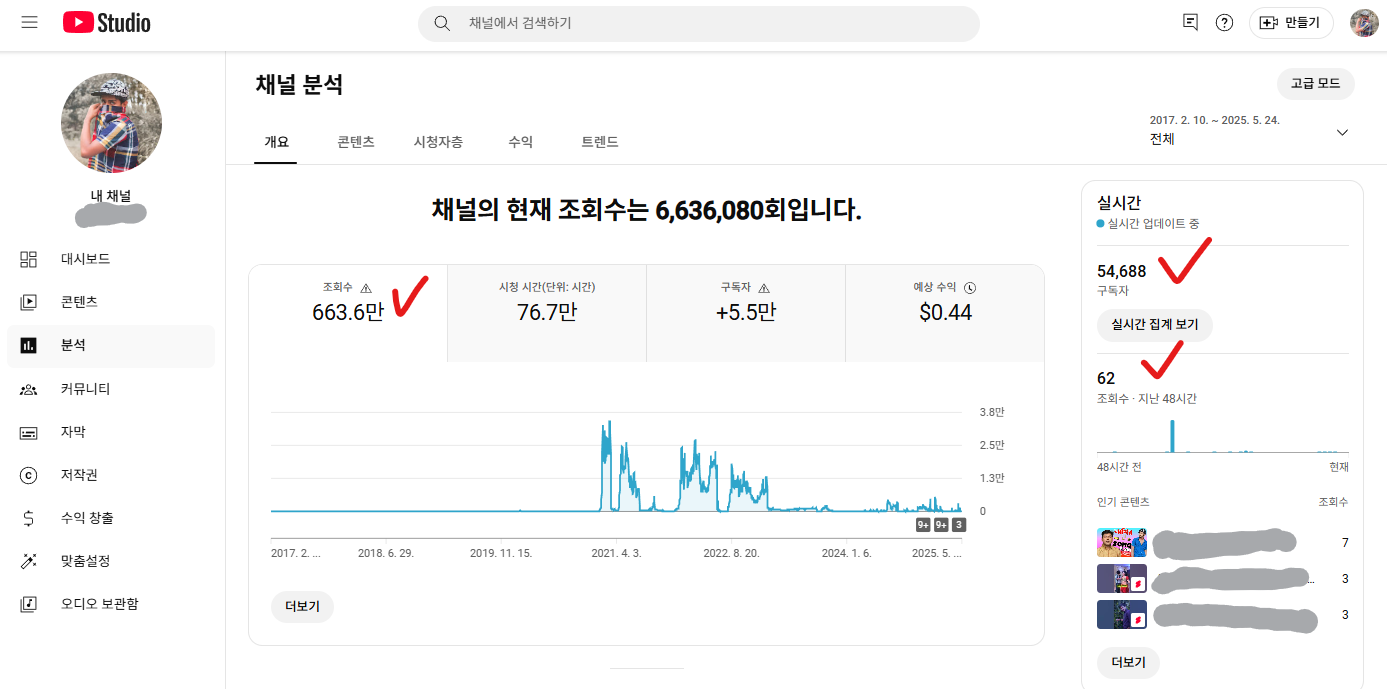
Task: Click the search magnifier icon
Action: (x=441, y=23)
